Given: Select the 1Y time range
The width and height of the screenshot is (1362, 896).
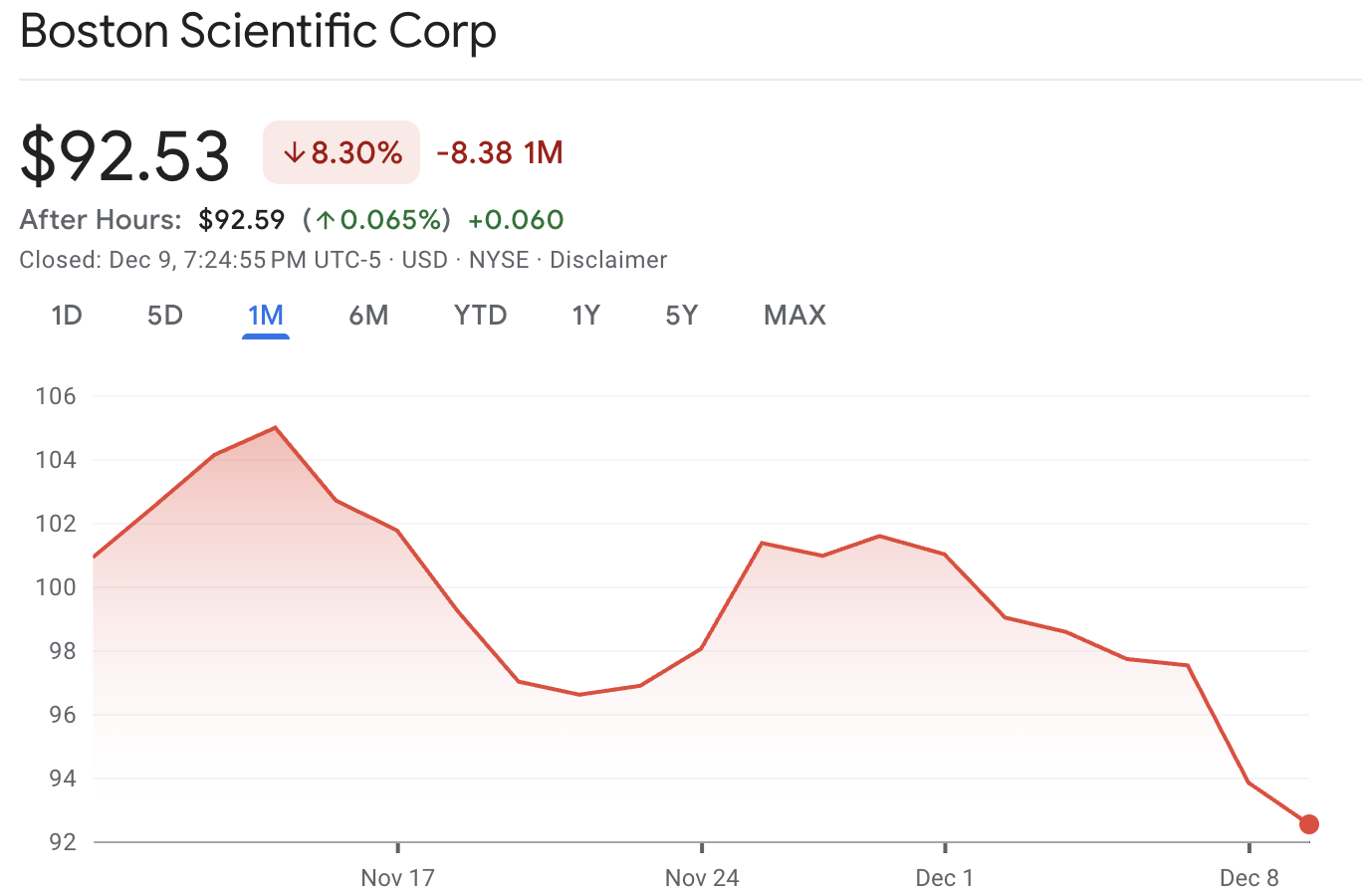Looking at the screenshot, I should 585,315.
